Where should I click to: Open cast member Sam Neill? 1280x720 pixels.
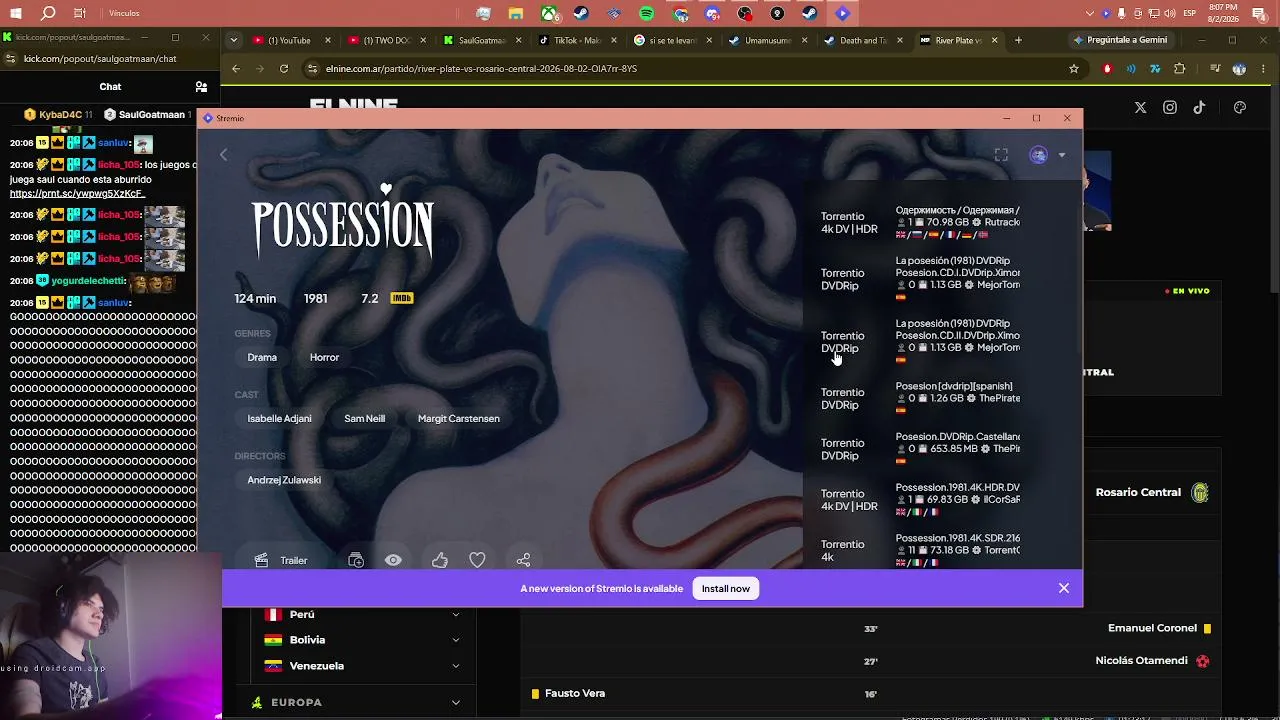click(x=364, y=418)
